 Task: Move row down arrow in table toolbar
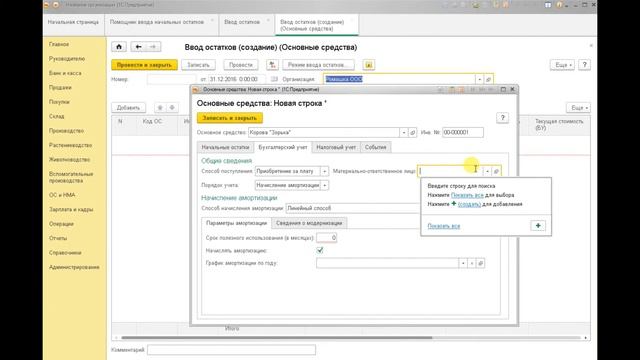pyautogui.click(x=172, y=108)
